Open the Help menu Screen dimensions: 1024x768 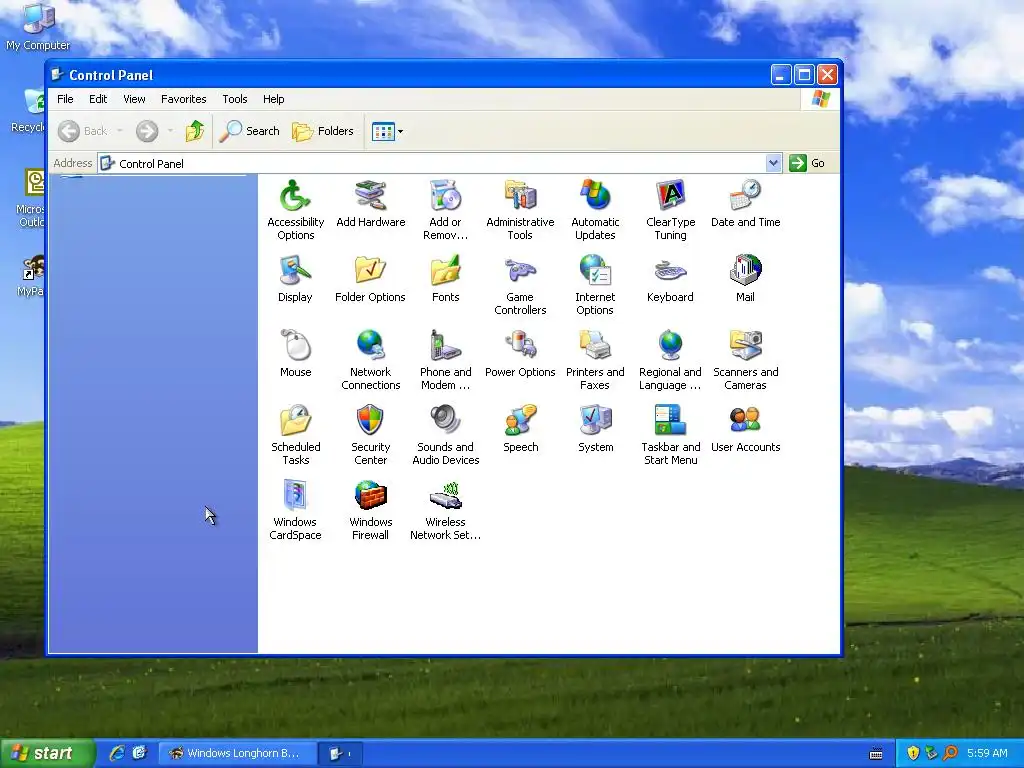(274, 99)
